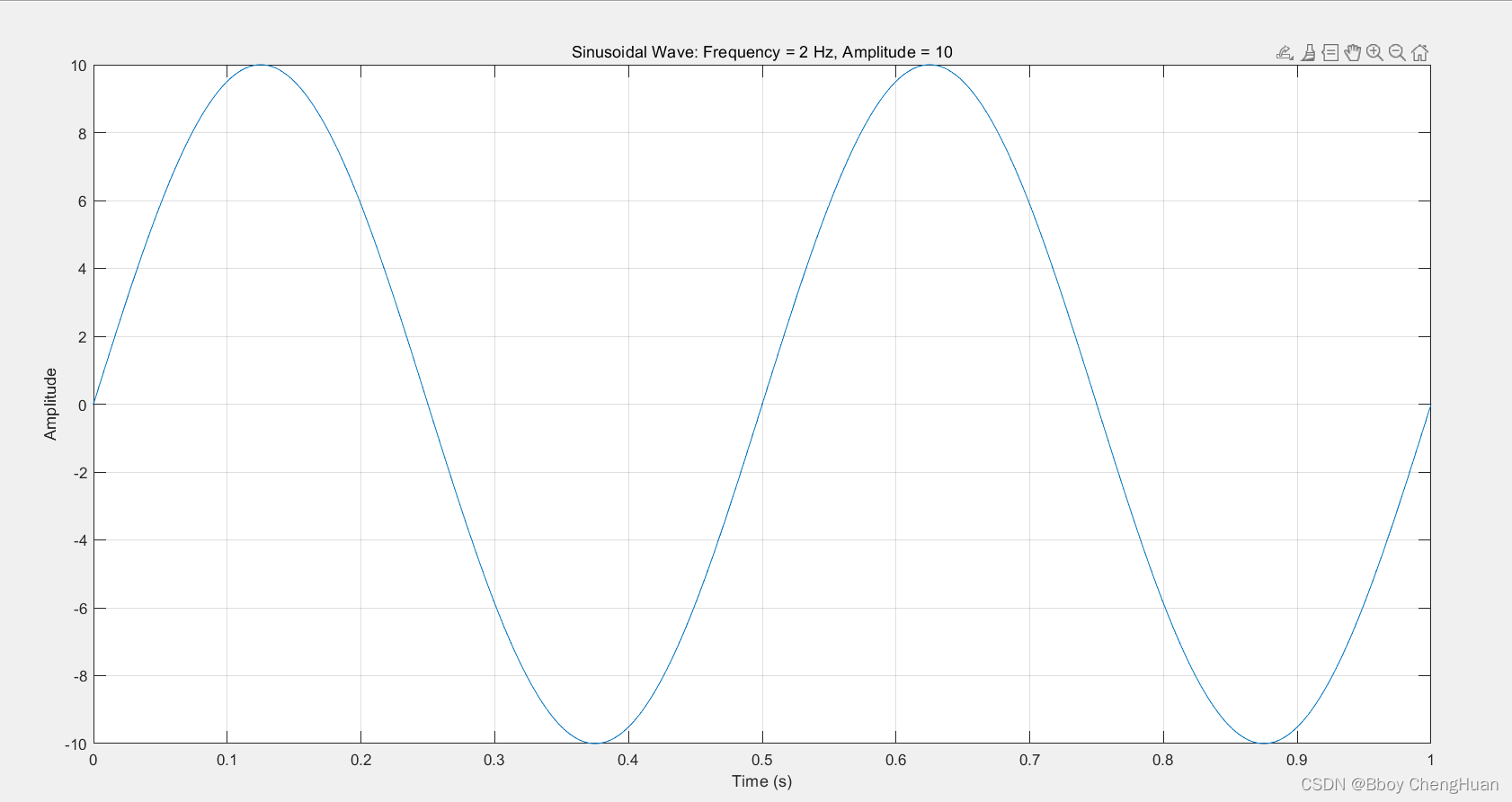Image resolution: width=1512 pixels, height=802 pixels.
Task: Click the y-axis tick label 6
Action: tap(83, 201)
